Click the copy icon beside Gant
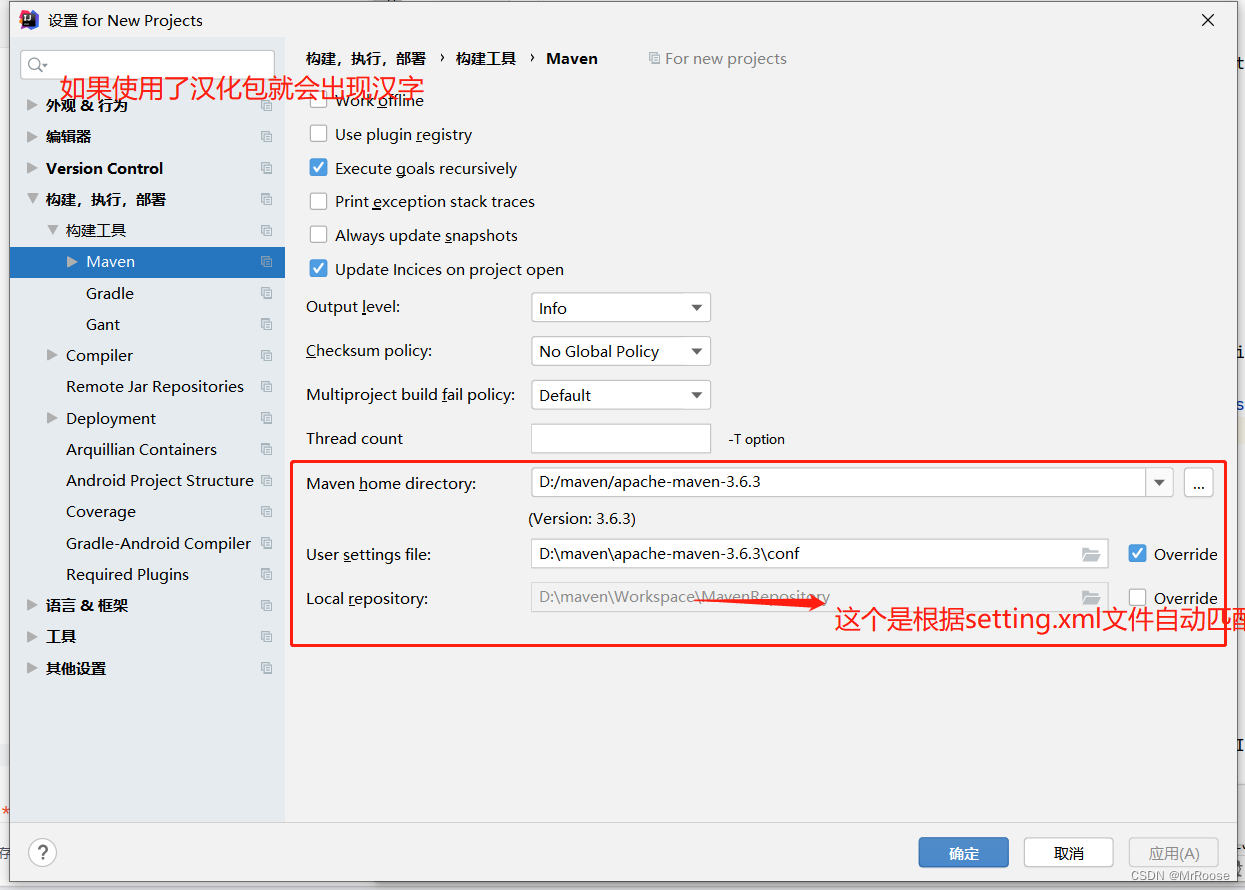1245x890 pixels. (266, 324)
